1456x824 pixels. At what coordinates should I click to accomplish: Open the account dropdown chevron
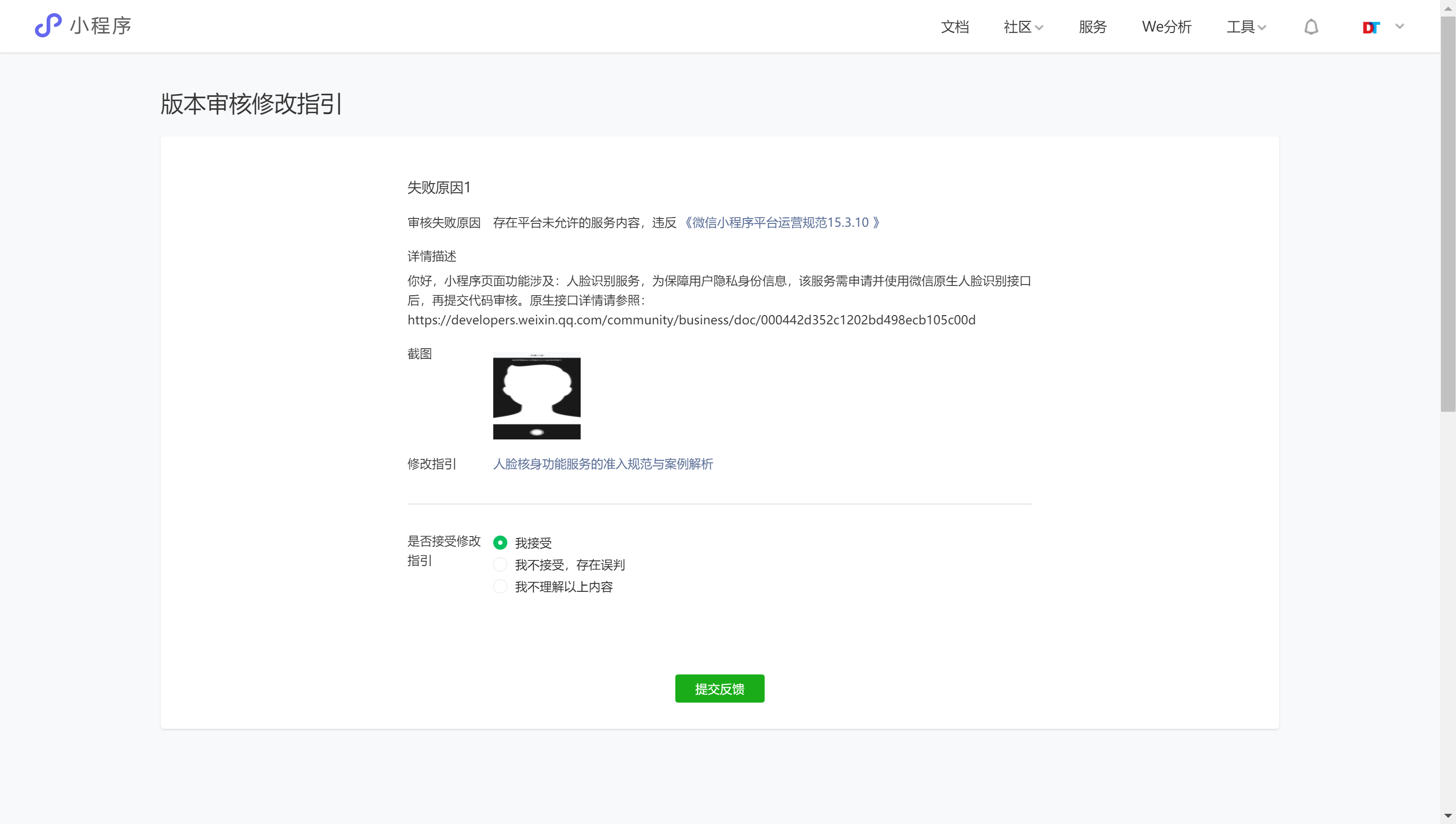1399,26
